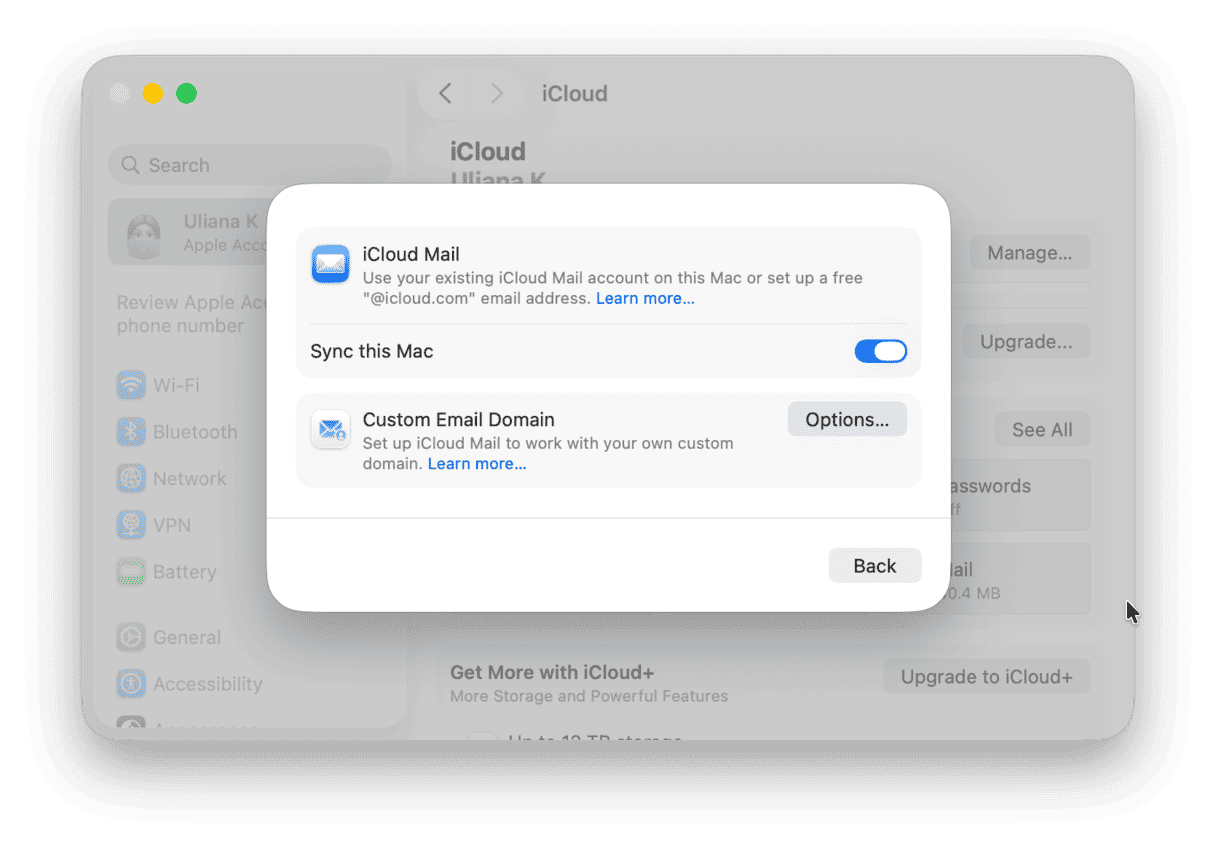Open Custom Email Domain Options
This screenshot has width=1216, height=848.
(x=847, y=420)
